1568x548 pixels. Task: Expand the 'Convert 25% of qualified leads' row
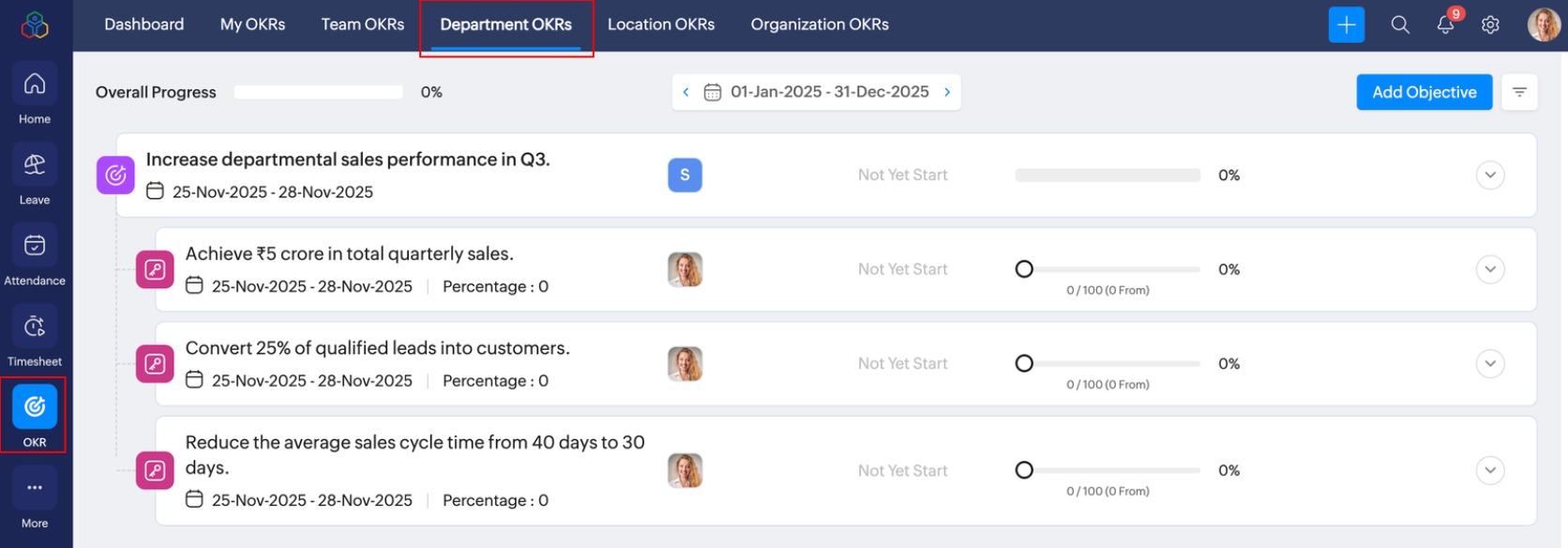(1490, 363)
